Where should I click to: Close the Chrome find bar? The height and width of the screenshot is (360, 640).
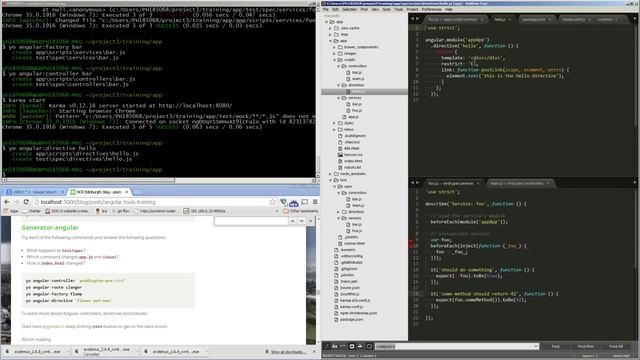tap(311, 221)
